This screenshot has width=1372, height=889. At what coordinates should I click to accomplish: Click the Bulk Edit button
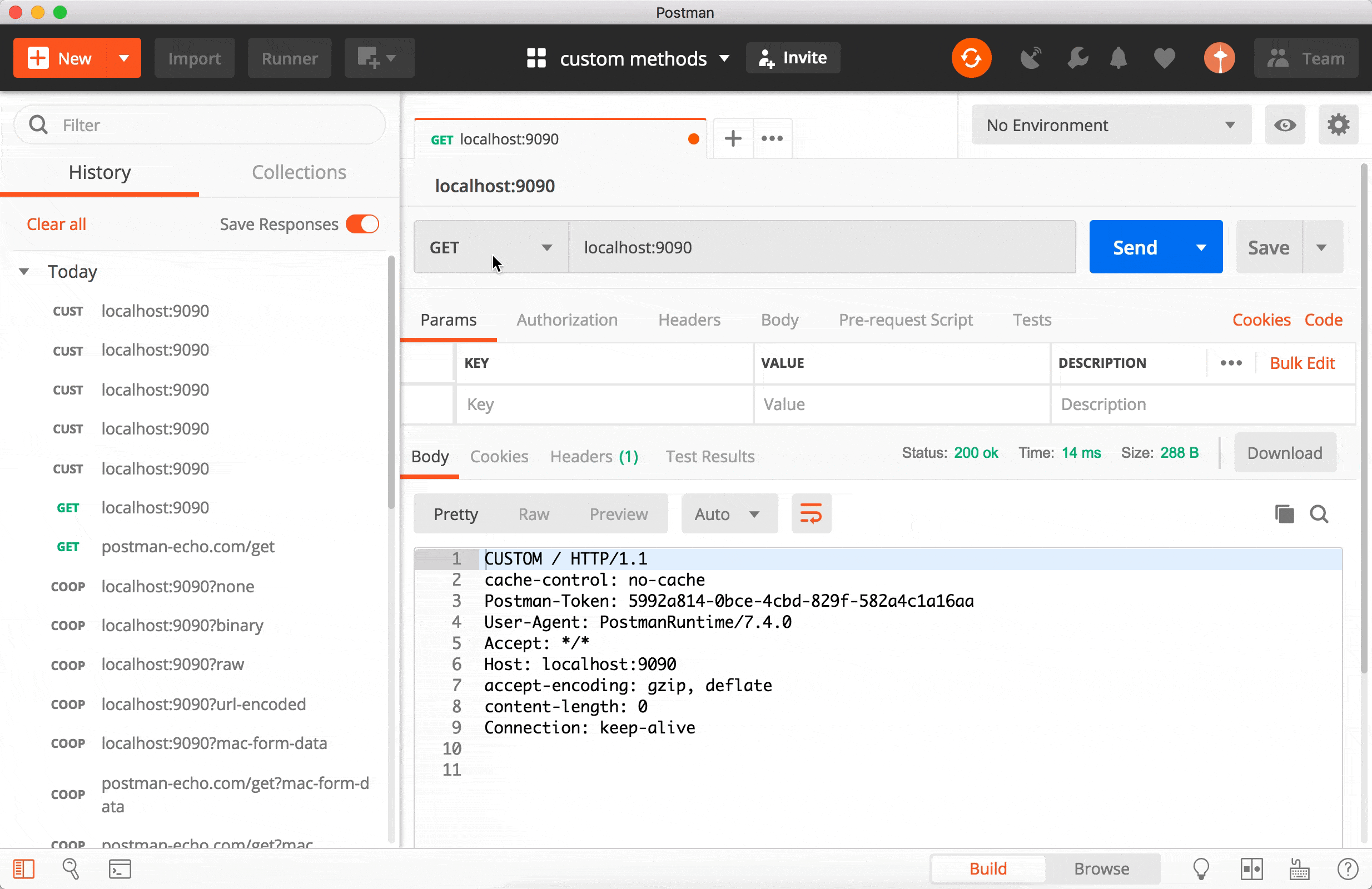(x=1302, y=363)
